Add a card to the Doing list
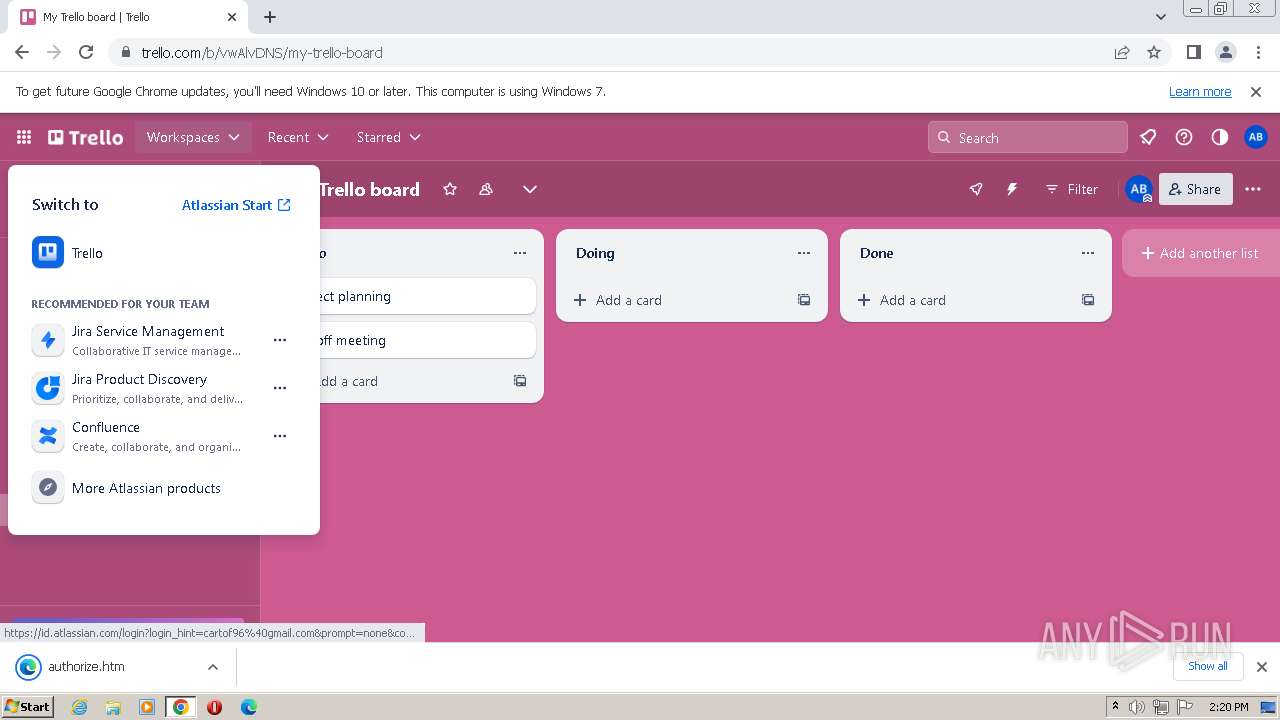 click(x=676, y=300)
